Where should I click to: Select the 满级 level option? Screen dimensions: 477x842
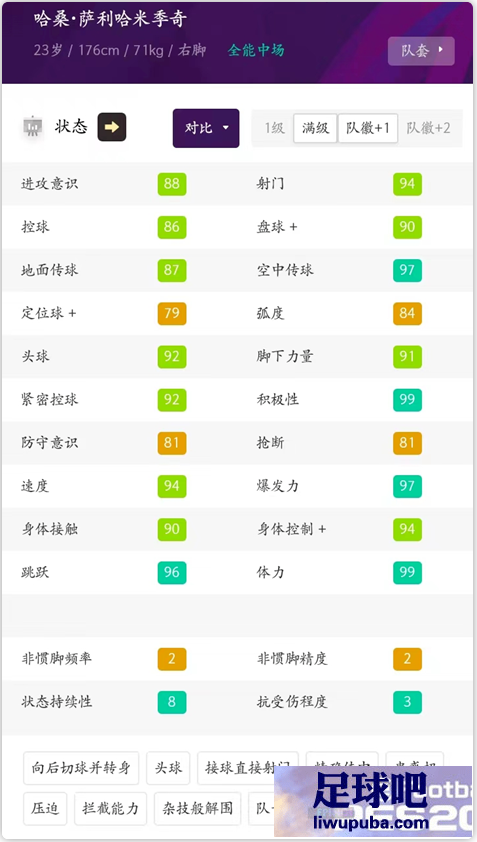pyautogui.click(x=315, y=128)
